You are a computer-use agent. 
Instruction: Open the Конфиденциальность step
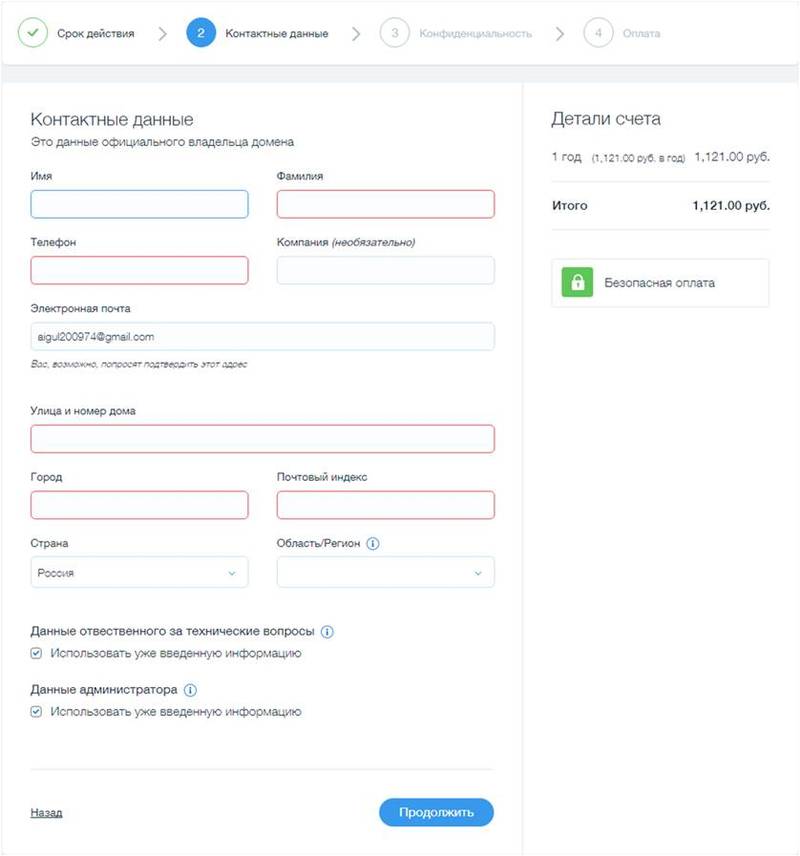pyautogui.click(x=475, y=33)
